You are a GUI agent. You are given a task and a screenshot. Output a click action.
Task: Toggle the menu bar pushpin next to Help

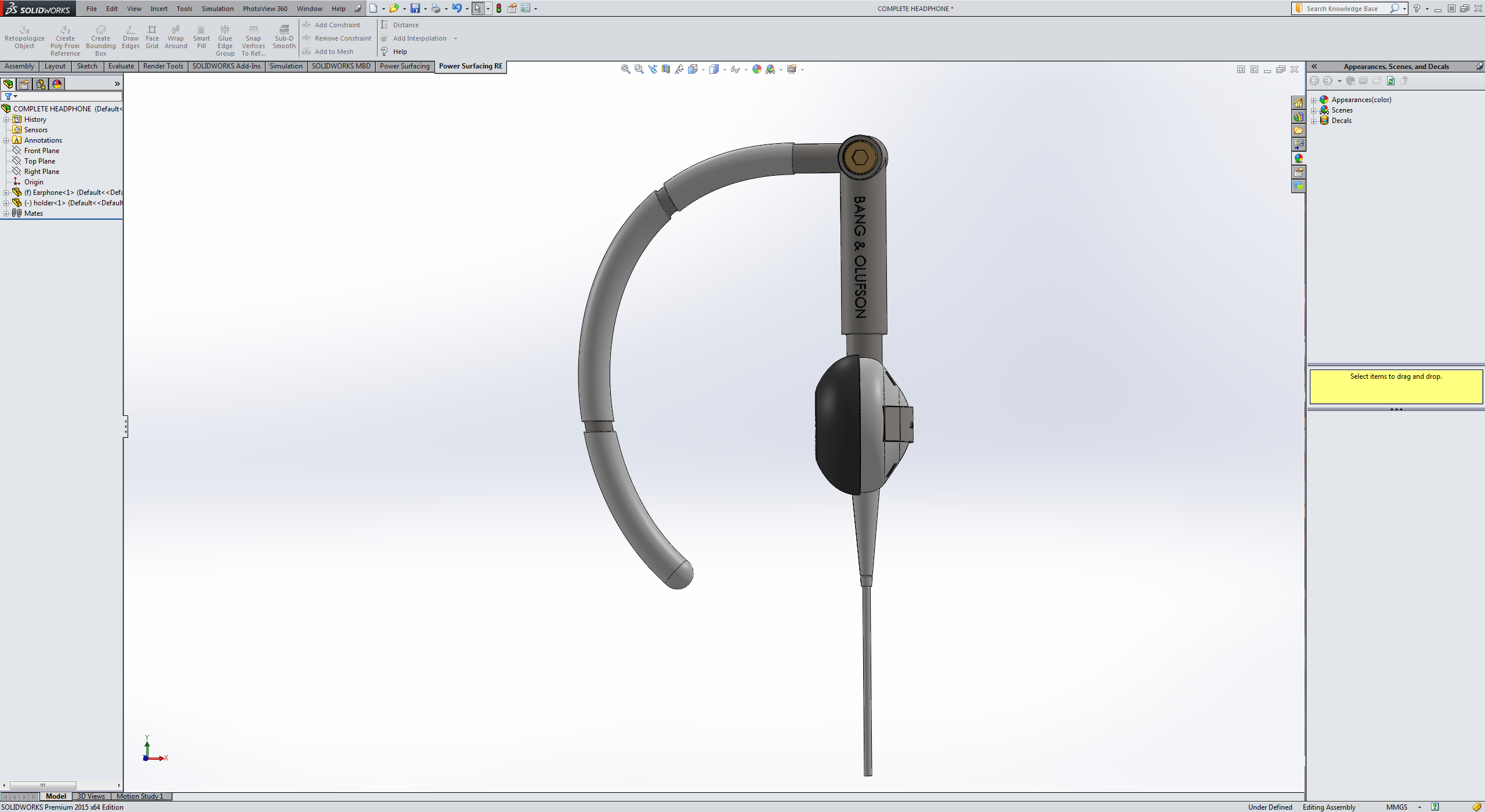(x=357, y=8)
